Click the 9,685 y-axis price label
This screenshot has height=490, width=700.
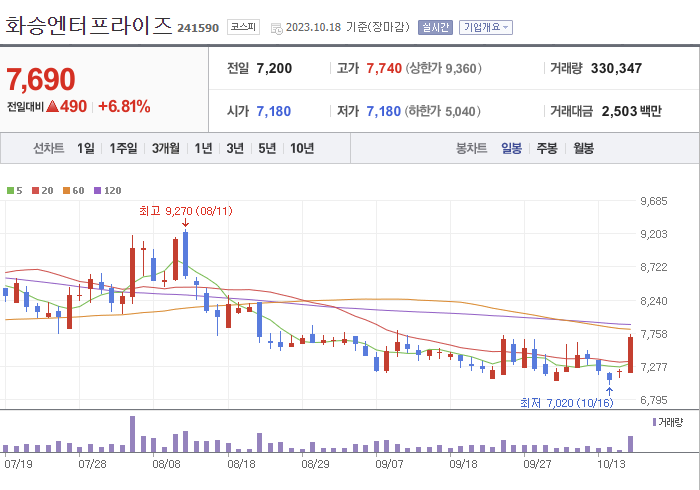click(654, 201)
